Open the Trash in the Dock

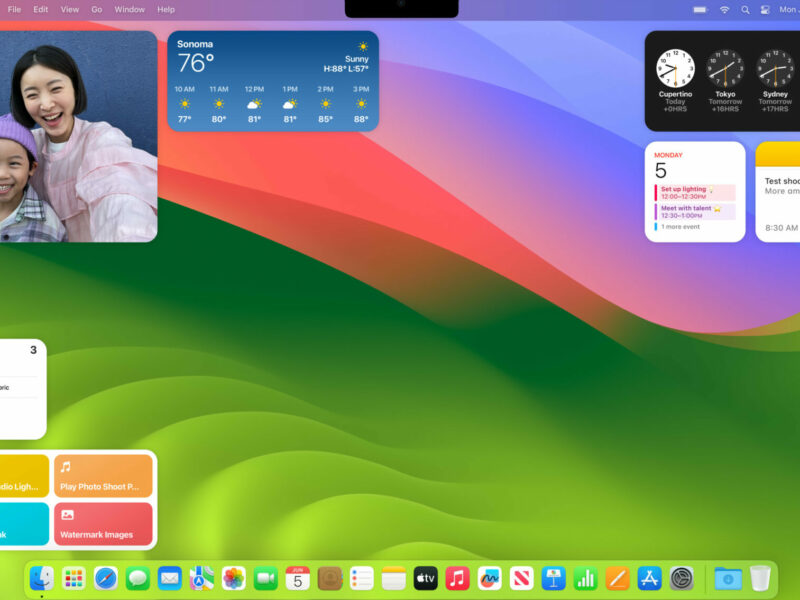pyautogui.click(x=760, y=579)
